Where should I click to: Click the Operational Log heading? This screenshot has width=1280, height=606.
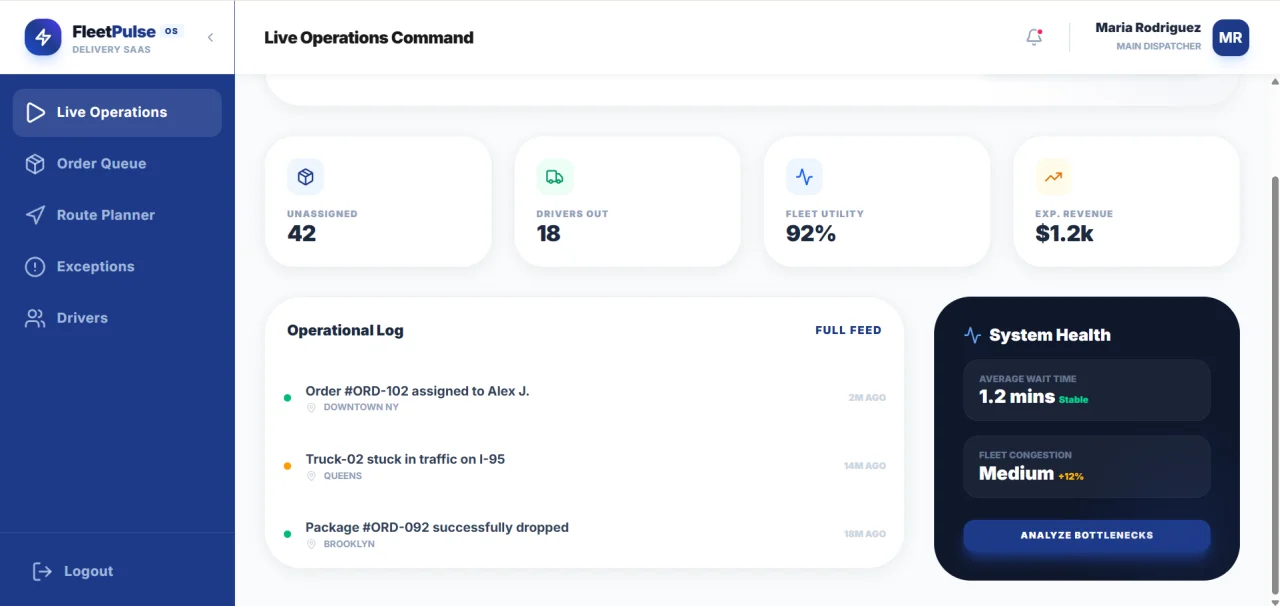[x=345, y=330]
